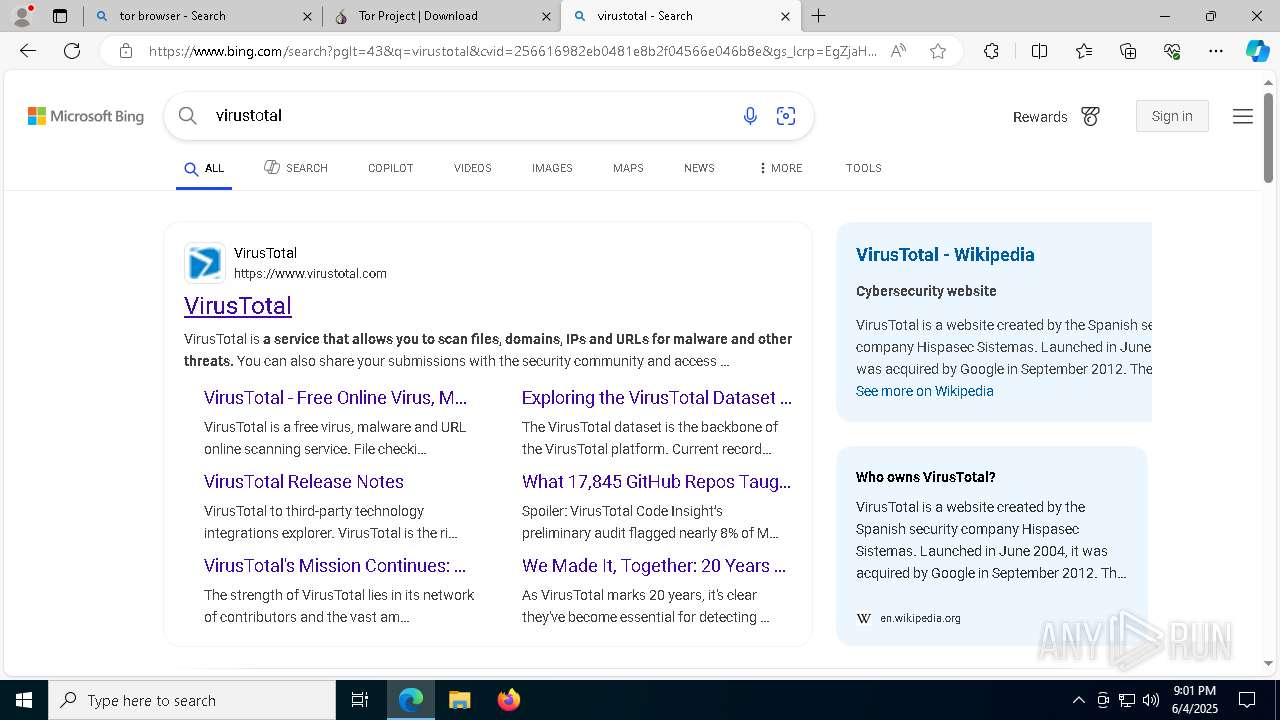Click the Sign in button
The width and height of the screenshot is (1280, 720).
pyautogui.click(x=1172, y=116)
